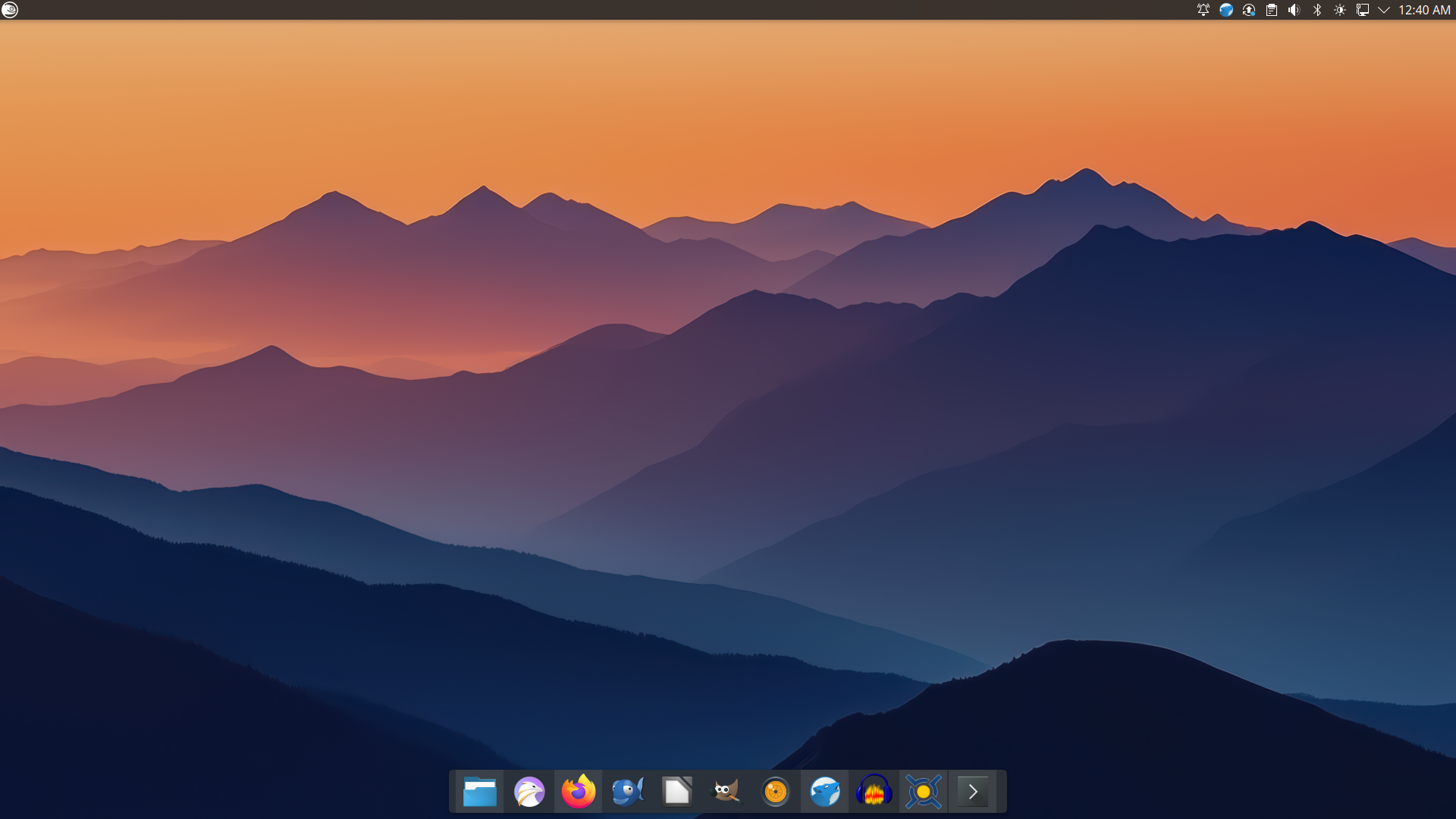Launch BOINC Manager from the dock
The height and width of the screenshot is (819, 1456).
tap(923, 792)
